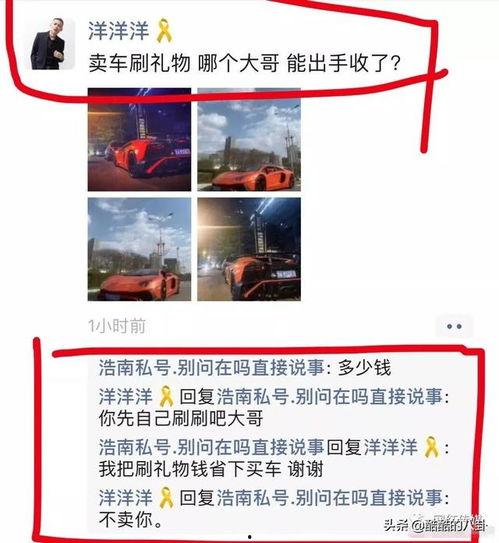This screenshot has width=499, height=543.
Task: Open the two-dot like/comment menu button
Action: [x=454, y=326]
